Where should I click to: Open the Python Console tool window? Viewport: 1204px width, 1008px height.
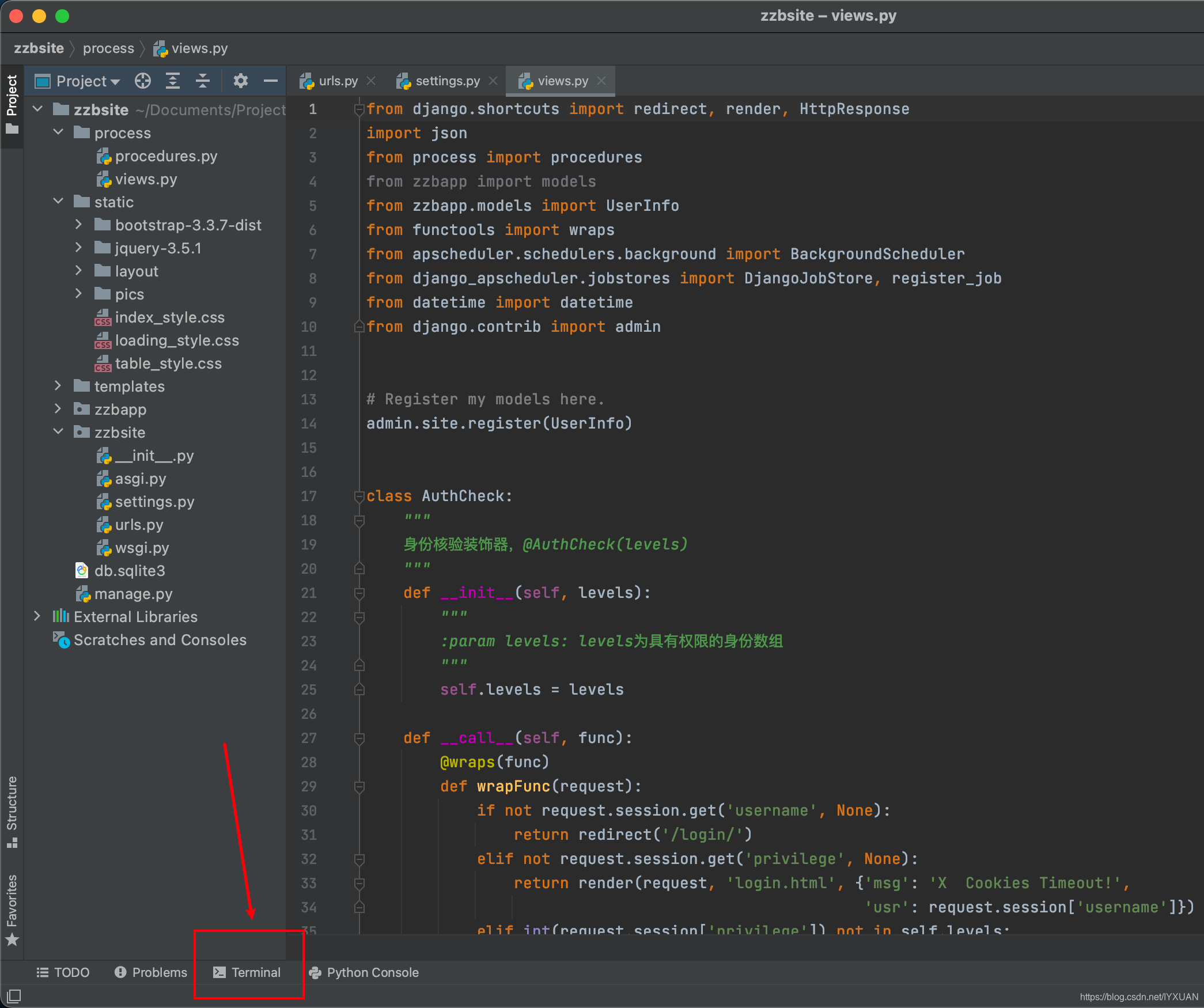click(364, 972)
